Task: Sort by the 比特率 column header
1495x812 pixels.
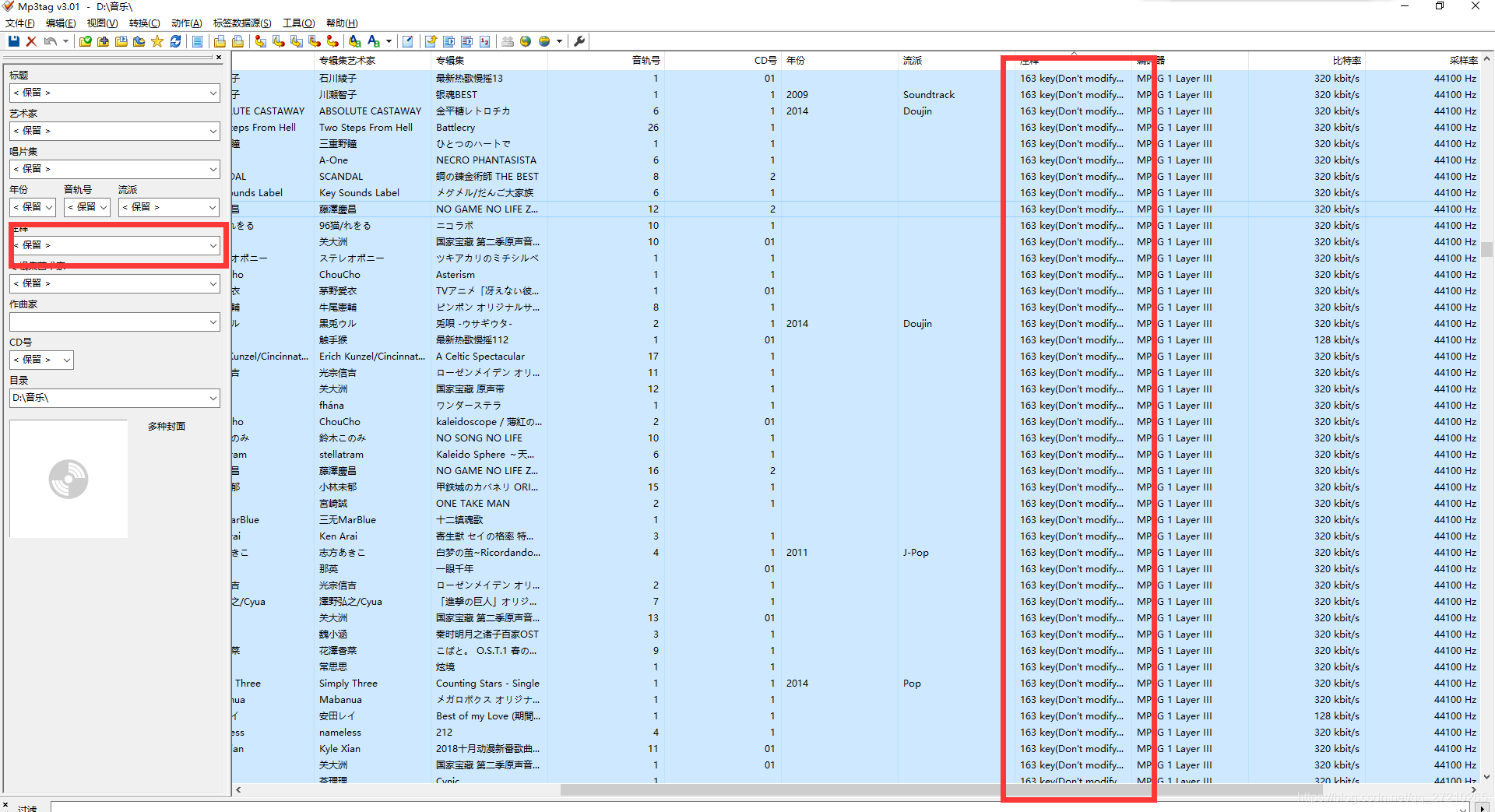Action: pos(1307,60)
